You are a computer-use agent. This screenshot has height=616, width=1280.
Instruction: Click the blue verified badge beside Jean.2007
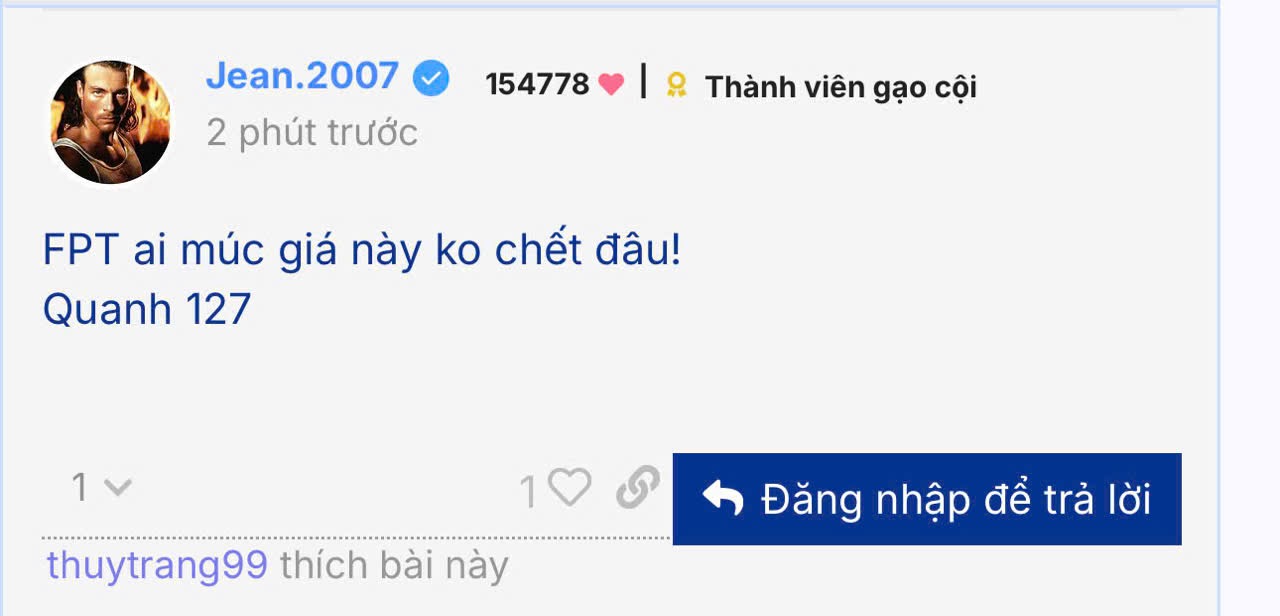[x=431, y=79]
